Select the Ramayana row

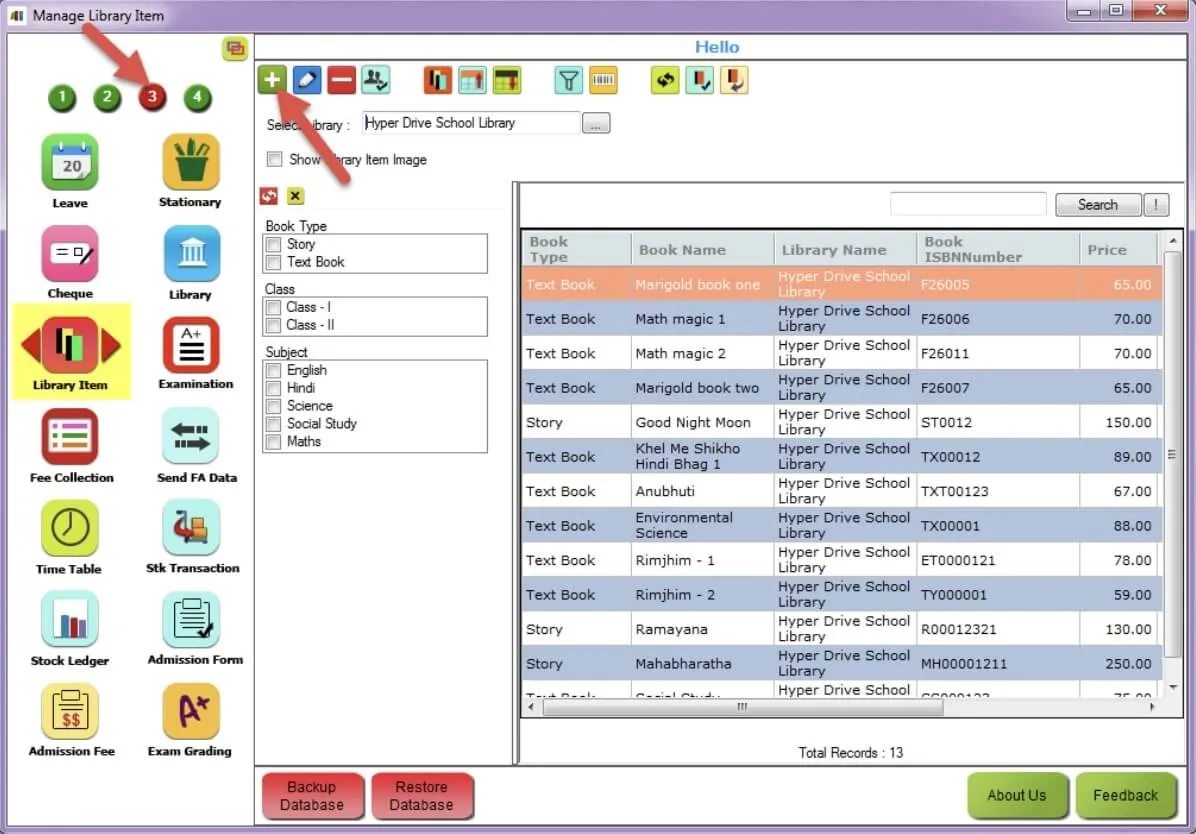click(842, 629)
